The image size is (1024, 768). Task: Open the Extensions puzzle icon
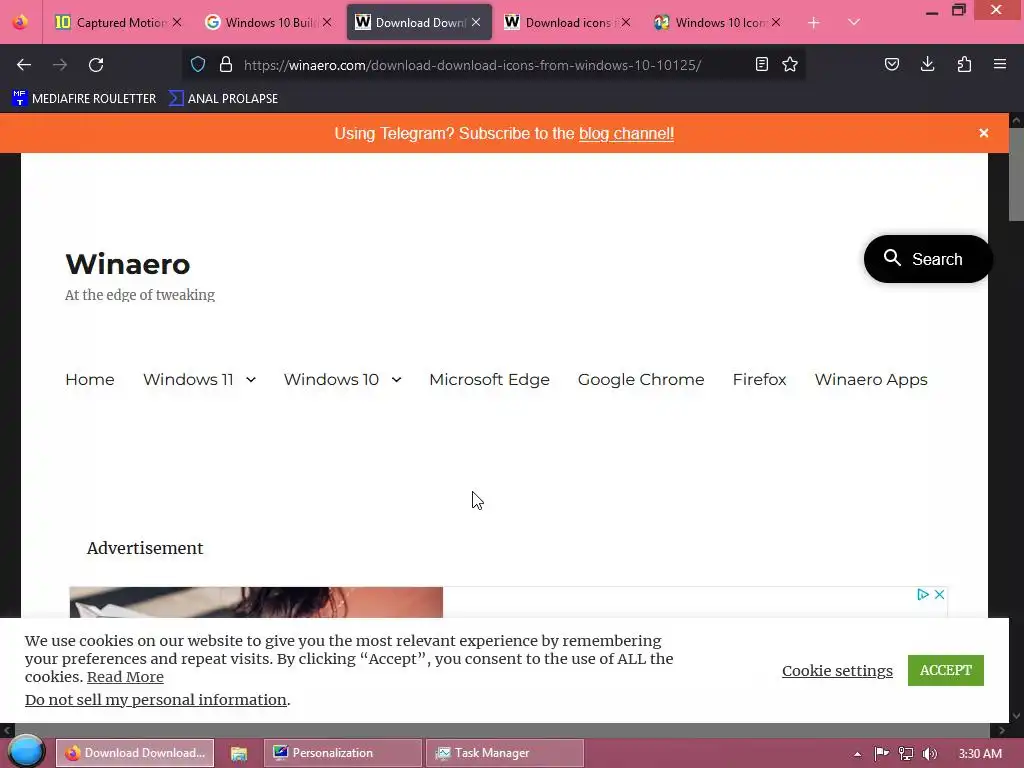click(x=964, y=64)
